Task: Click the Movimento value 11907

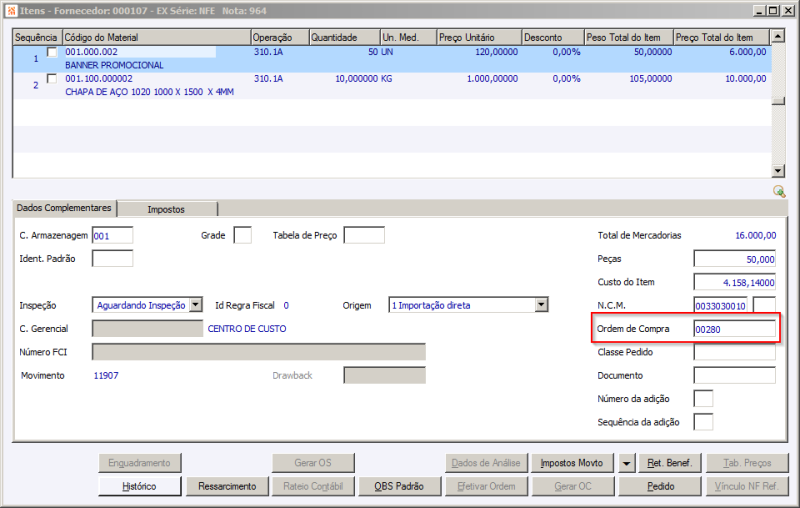Action: point(106,376)
